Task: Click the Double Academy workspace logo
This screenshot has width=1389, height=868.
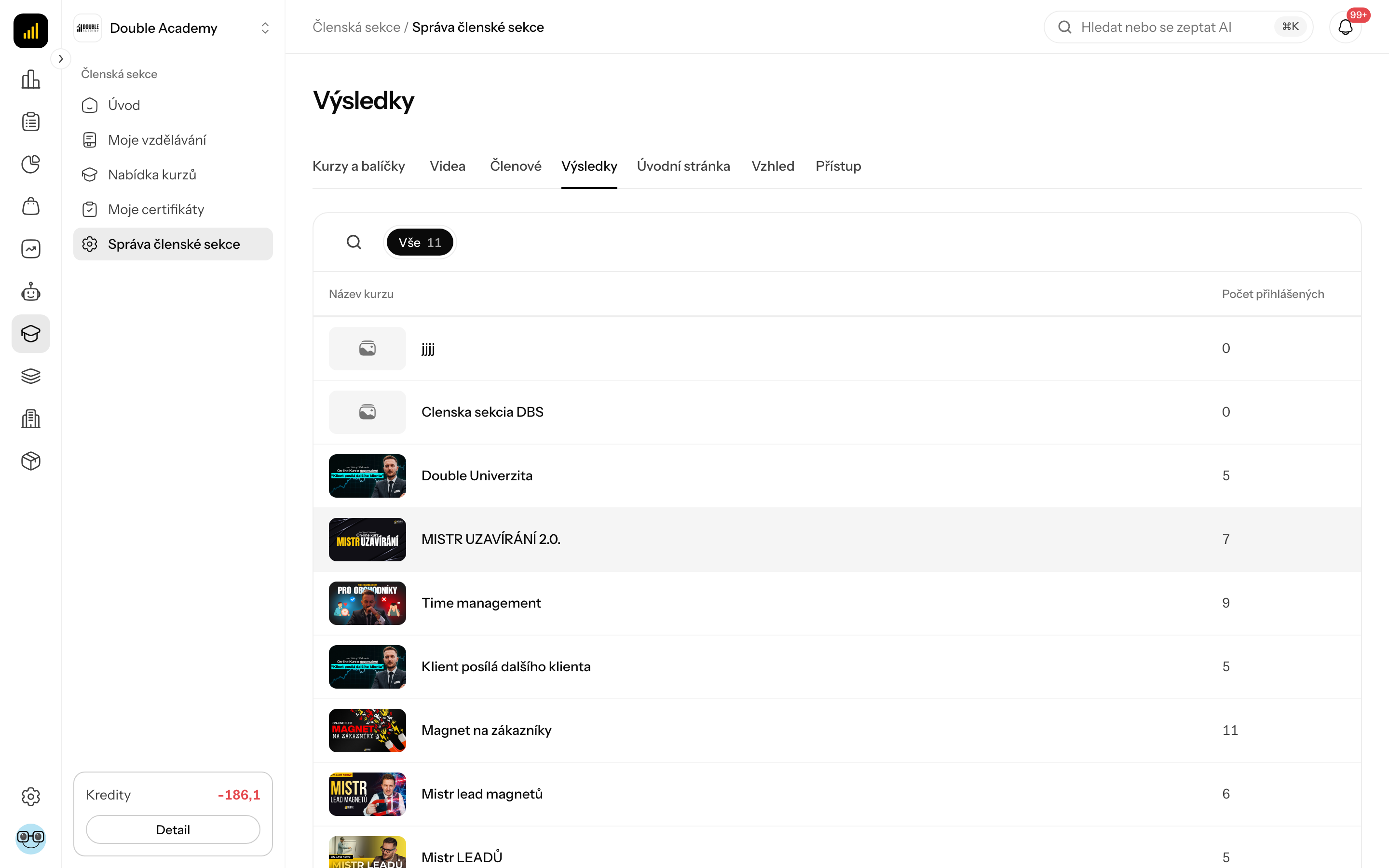Action: point(88,27)
